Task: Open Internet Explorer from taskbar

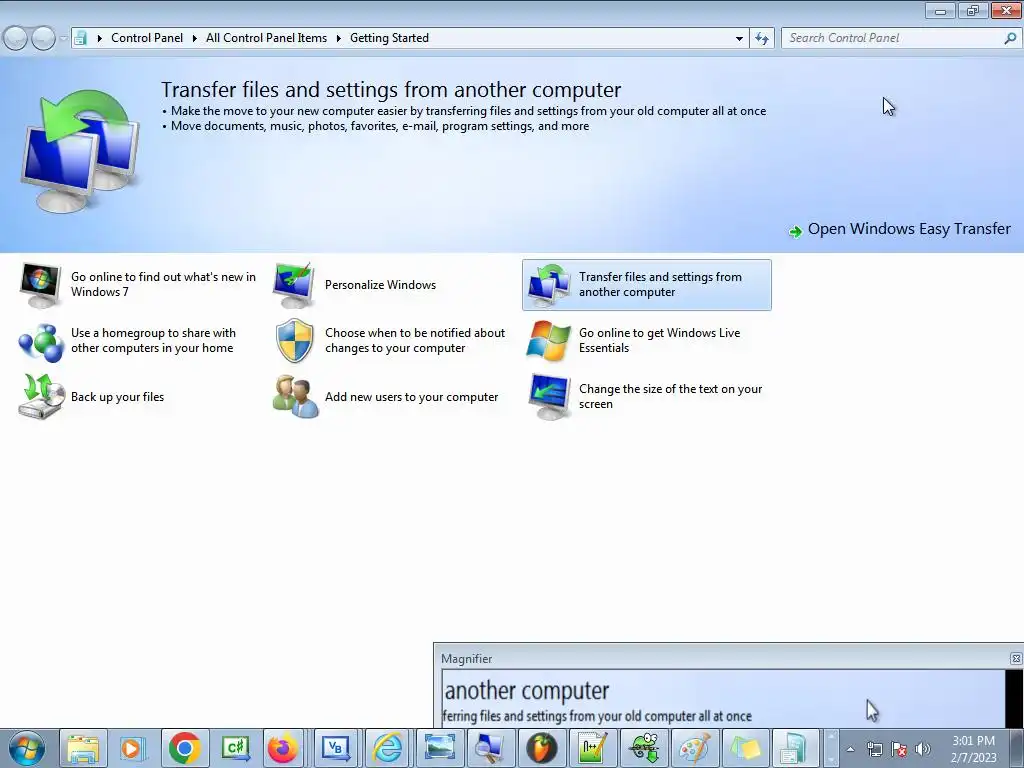Action: click(388, 748)
